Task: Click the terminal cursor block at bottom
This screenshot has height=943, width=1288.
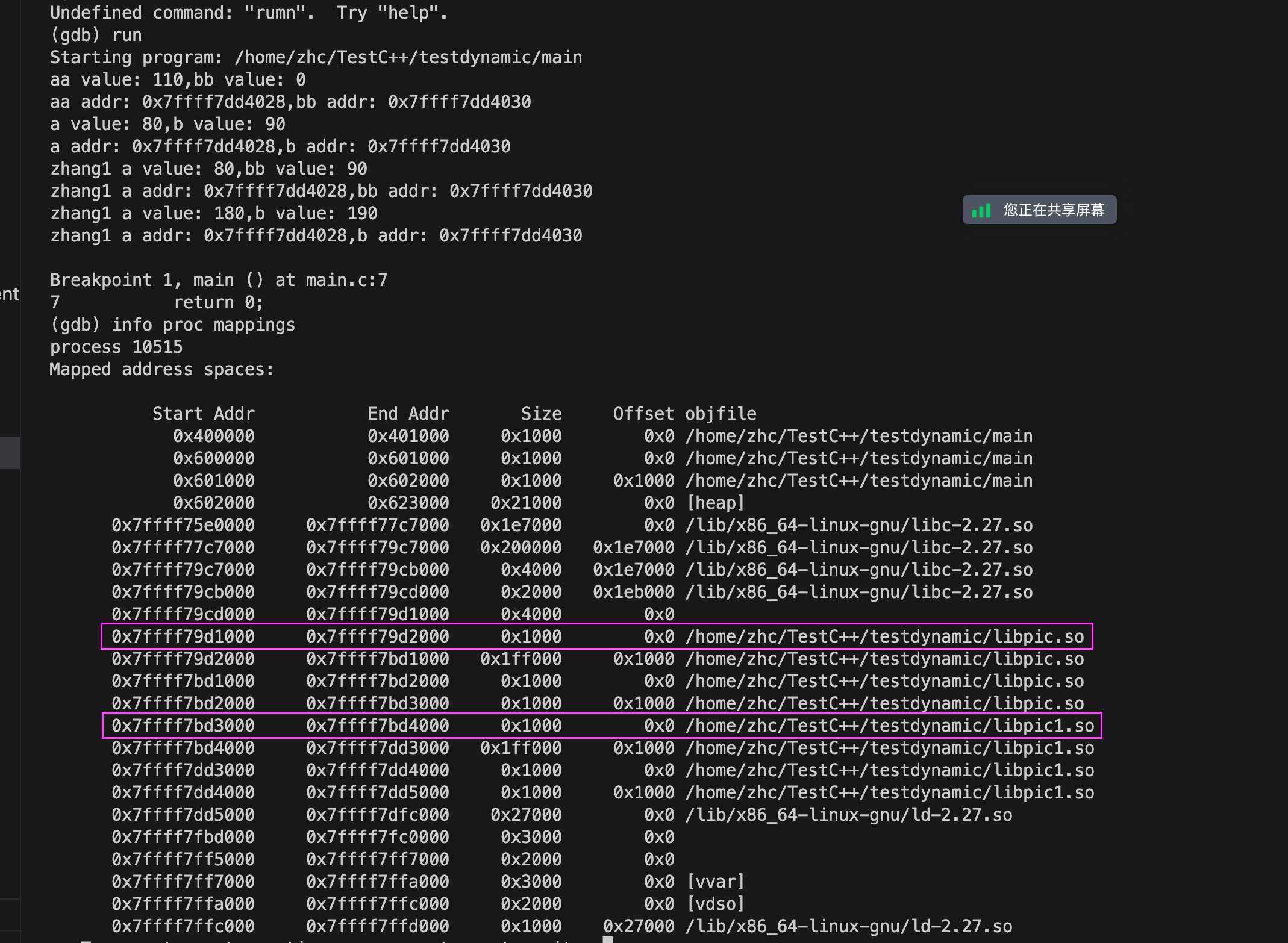Action: click(608, 939)
